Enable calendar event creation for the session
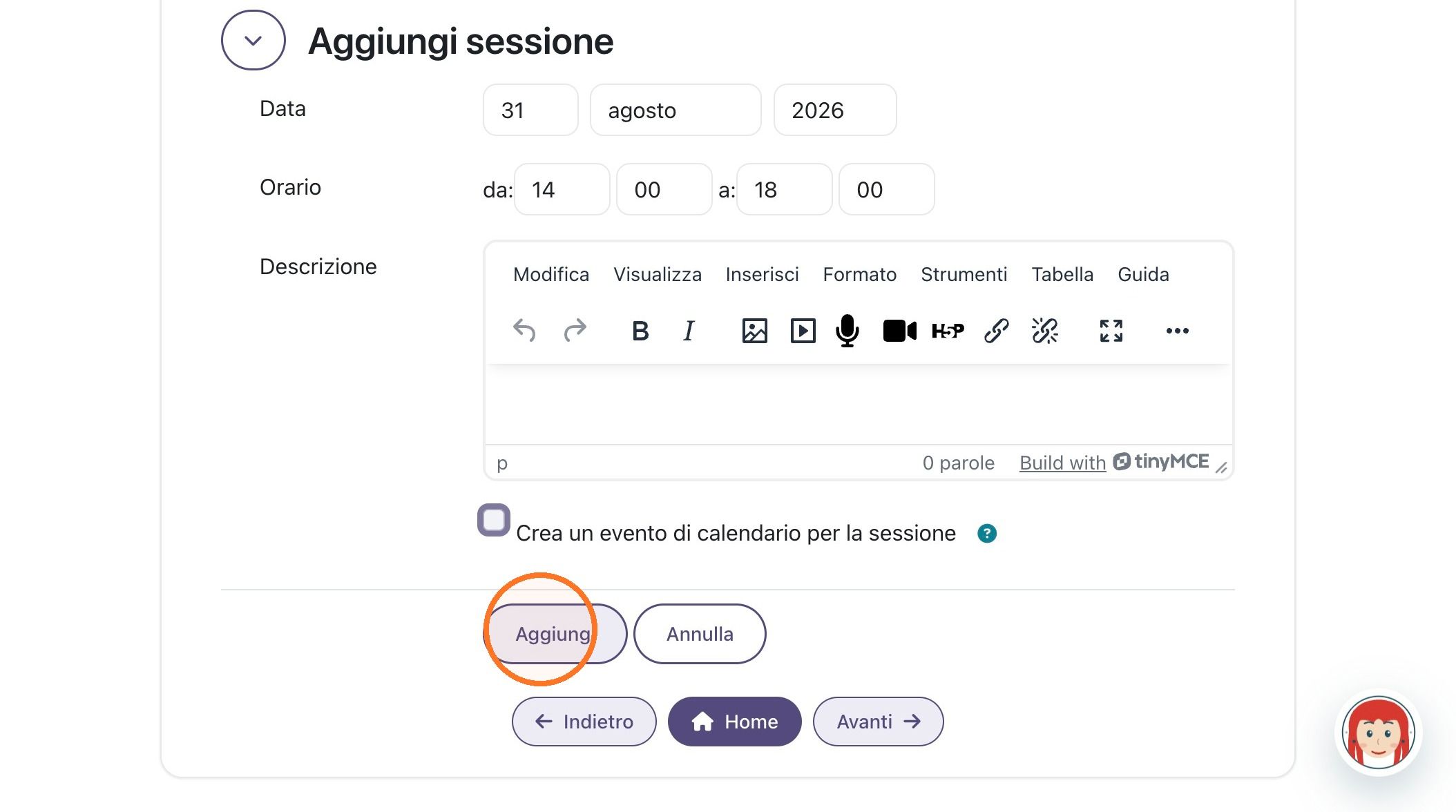Viewport: 1456px width, 812px height. [x=494, y=520]
